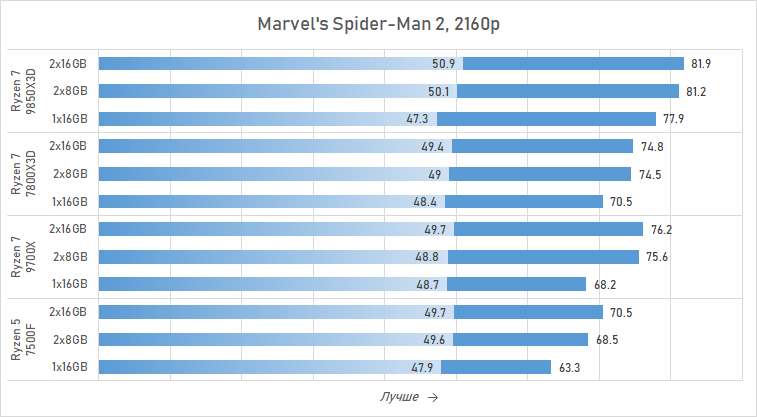Click the 81.9 value label

click(x=701, y=64)
